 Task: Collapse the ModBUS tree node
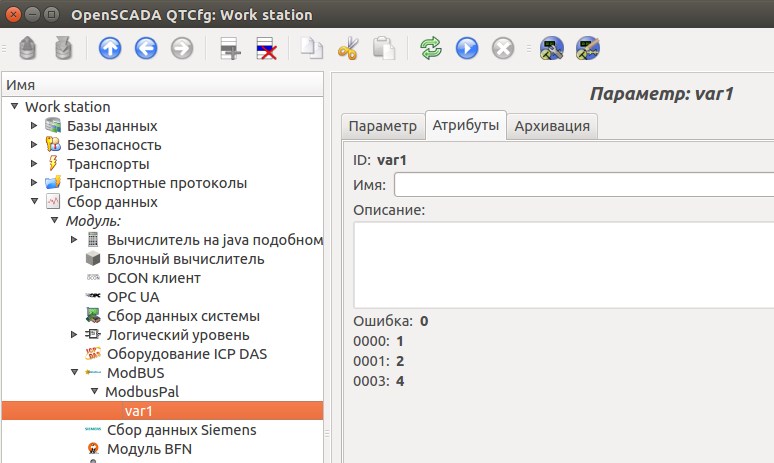pyautogui.click(x=74, y=372)
